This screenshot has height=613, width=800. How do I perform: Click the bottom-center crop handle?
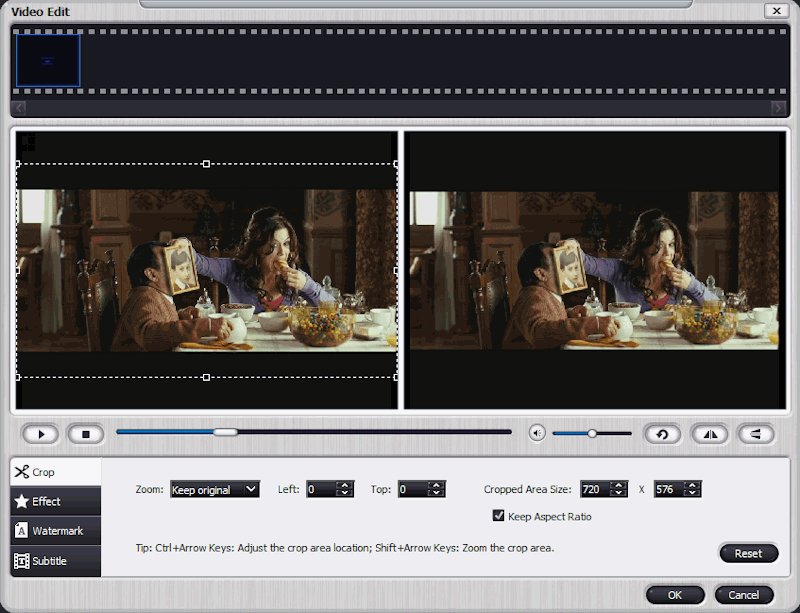206,377
